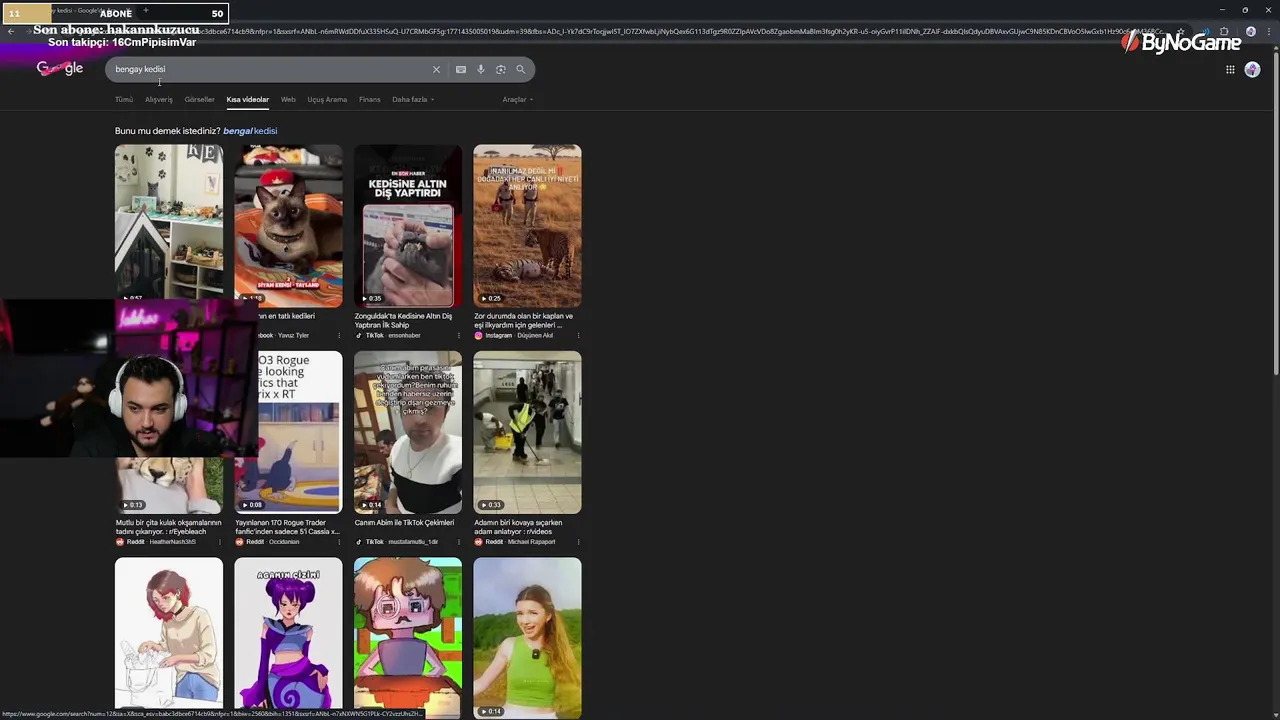
Task: Open options for kaplan ilkyardım Instagram video
Action: coord(578,335)
